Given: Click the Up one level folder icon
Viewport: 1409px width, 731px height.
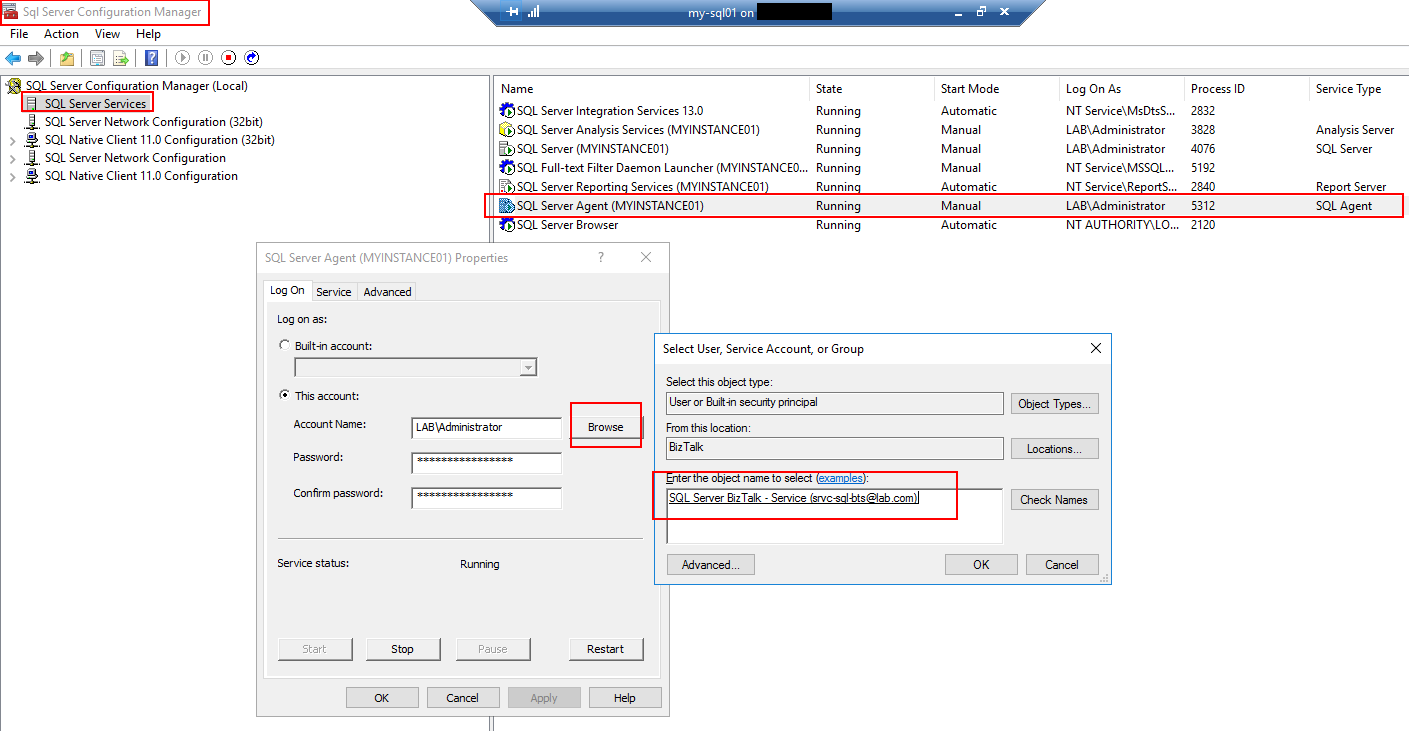Looking at the screenshot, I should tap(67, 58).
